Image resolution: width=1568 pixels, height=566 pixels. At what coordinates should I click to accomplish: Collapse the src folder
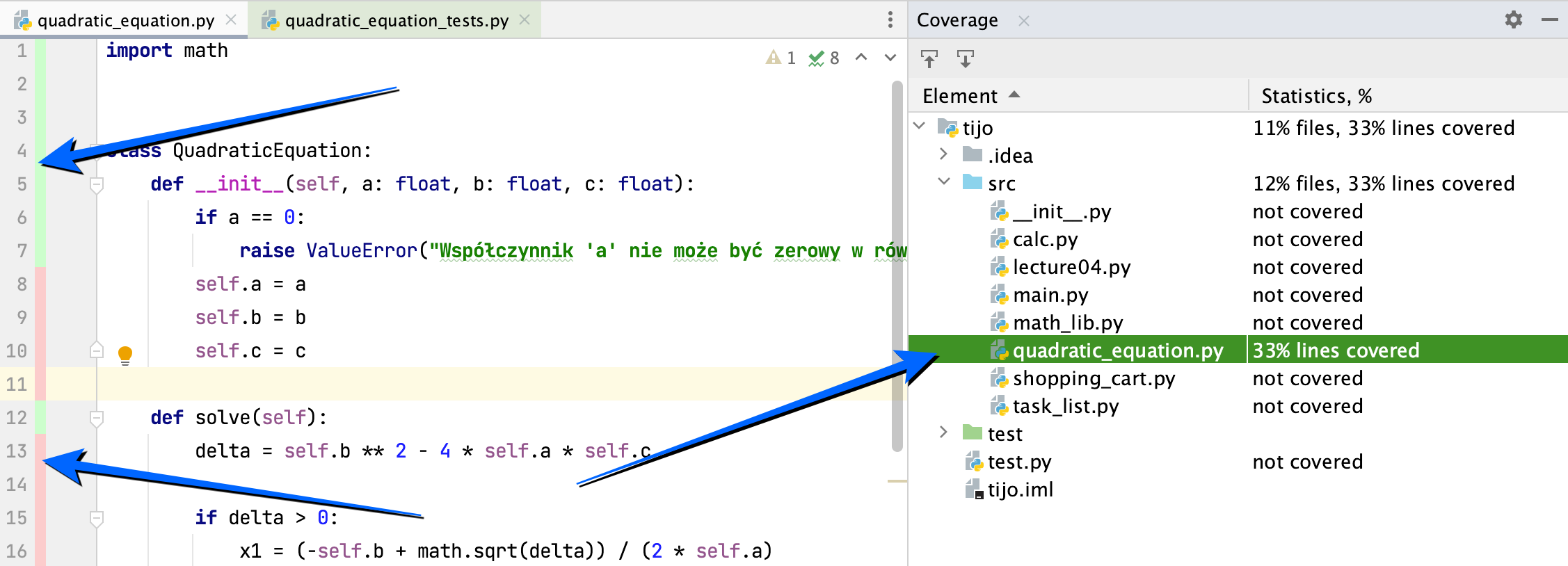pos(944,182)
